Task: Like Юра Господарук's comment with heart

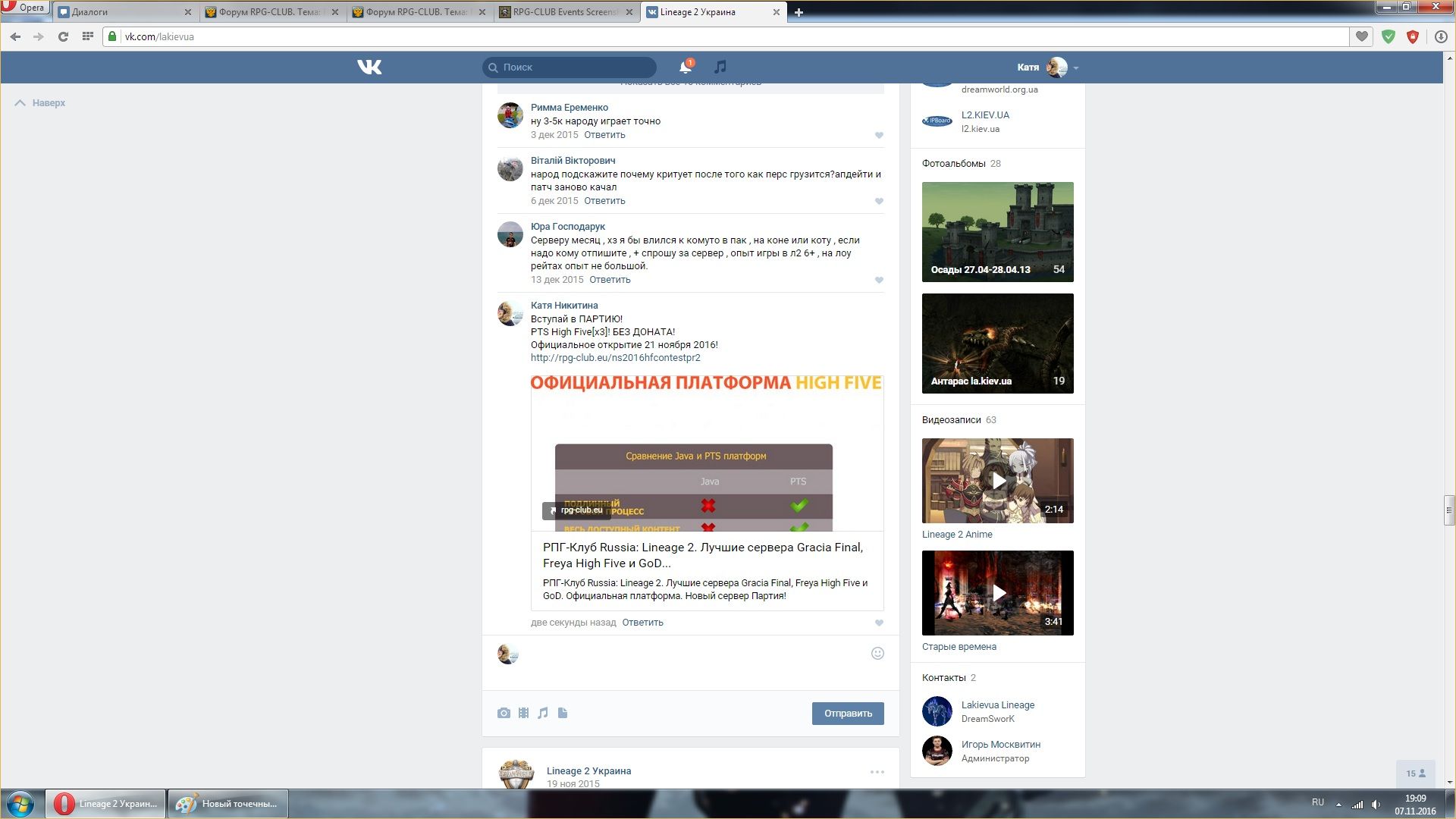Action: point(879,281)
